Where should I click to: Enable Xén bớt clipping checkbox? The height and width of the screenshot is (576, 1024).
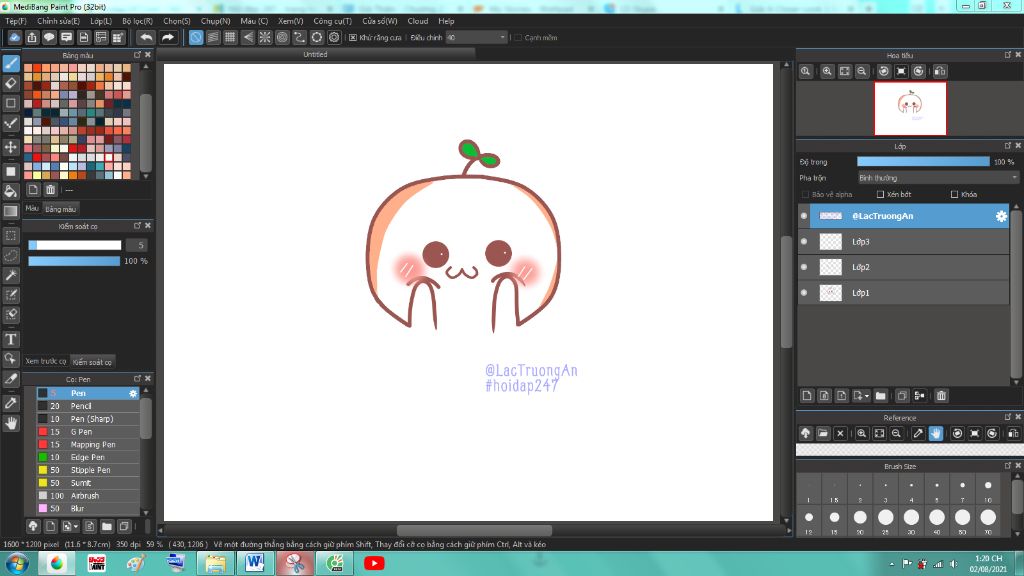click(880, 195)
